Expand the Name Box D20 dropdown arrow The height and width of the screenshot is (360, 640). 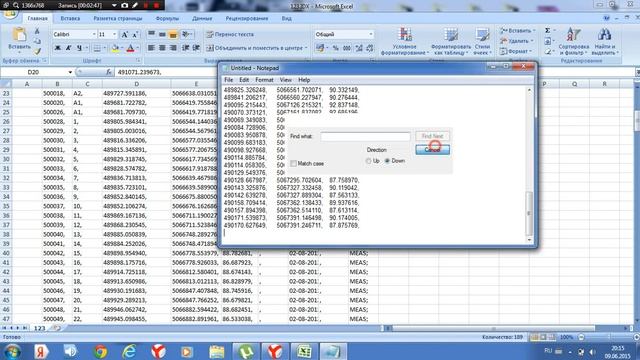click(70, 72)
